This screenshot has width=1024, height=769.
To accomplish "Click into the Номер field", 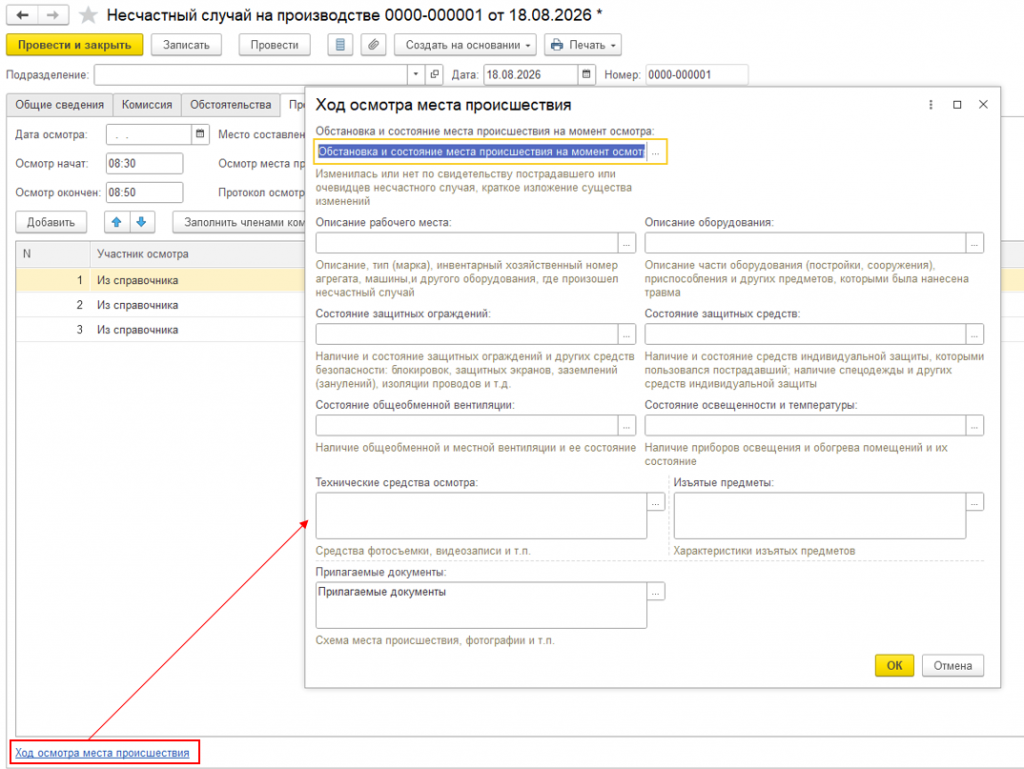I will pyautogui.click(x=697, y=74).
